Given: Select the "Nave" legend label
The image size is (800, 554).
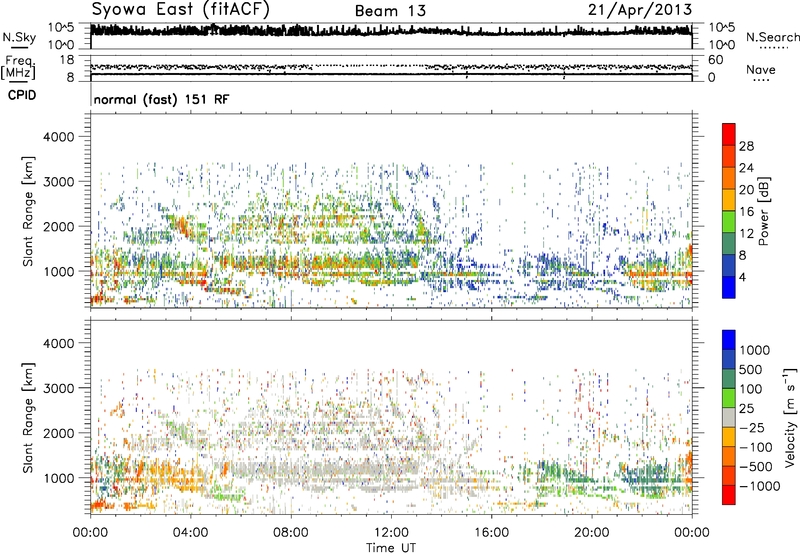Looking at the screenshot, I should pyautogui.click(x=761, y=70).
